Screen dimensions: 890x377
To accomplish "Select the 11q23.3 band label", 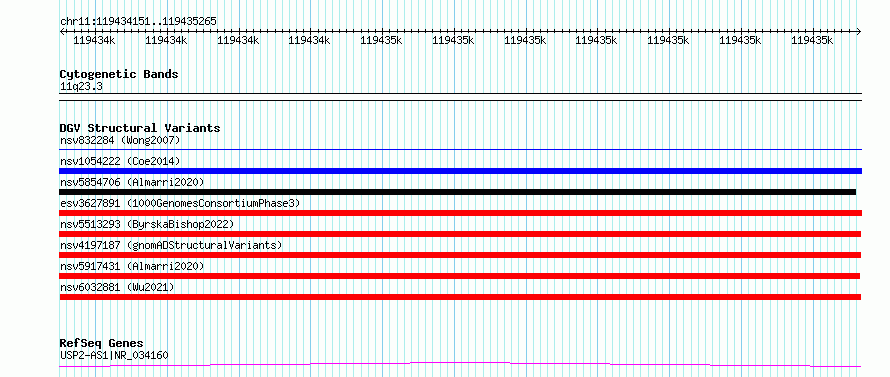I will (x=81, y=87).
